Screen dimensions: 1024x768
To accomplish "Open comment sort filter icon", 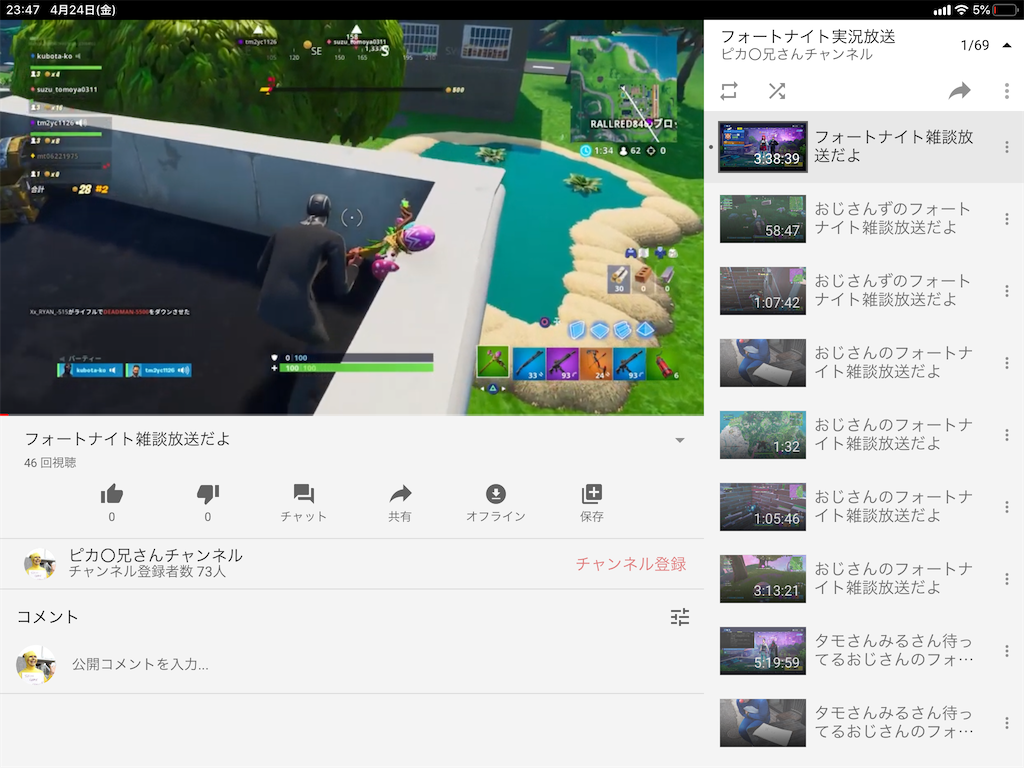I will tap(680, 617).
